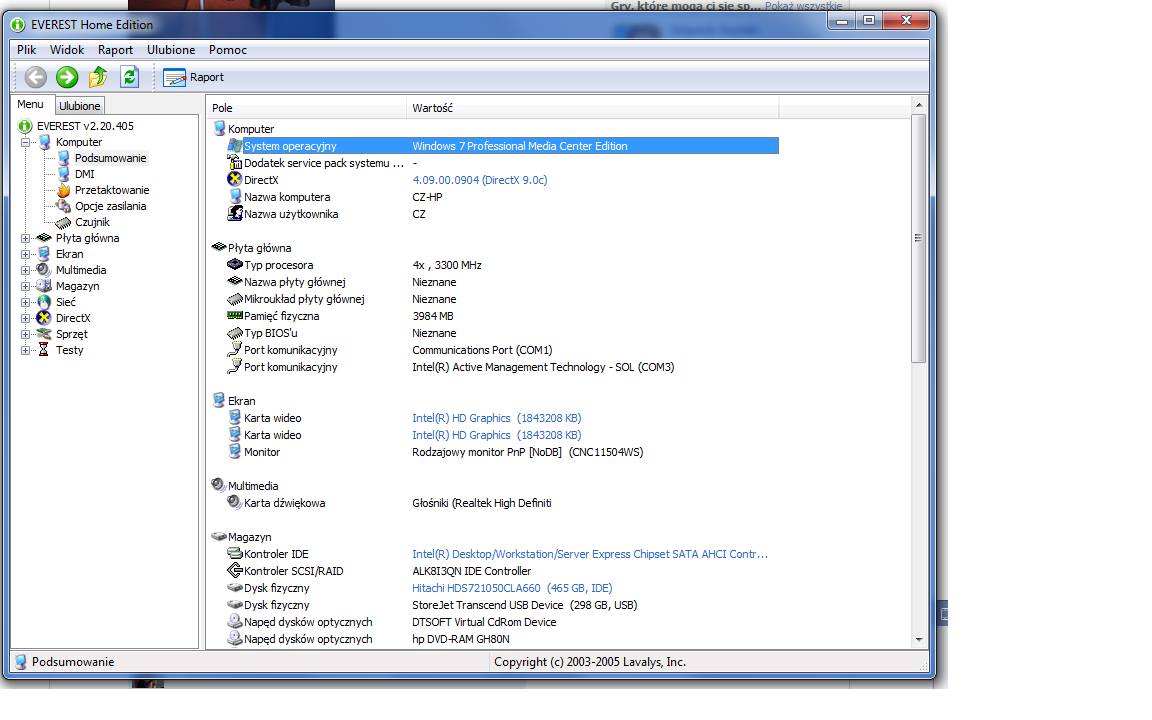1152x720 pixels.
Task: Open the Pomoc menu
Action: [227, 50]
